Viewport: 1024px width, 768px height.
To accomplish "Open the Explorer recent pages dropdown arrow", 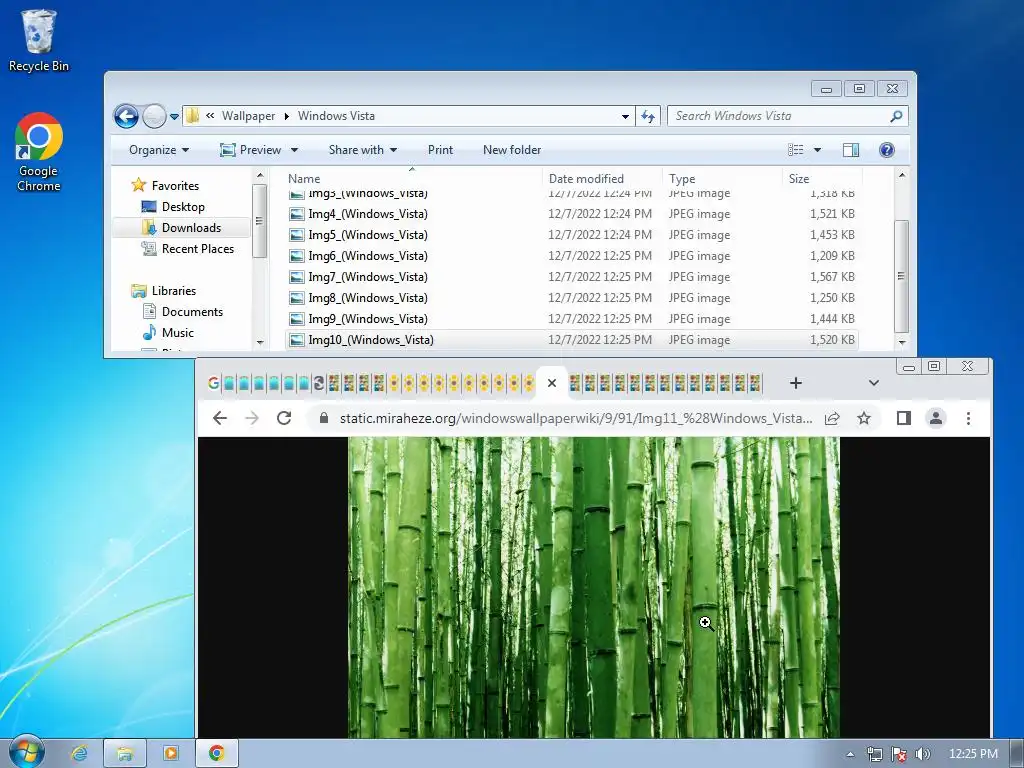I will pyautogui.click(x=174, y=117).
